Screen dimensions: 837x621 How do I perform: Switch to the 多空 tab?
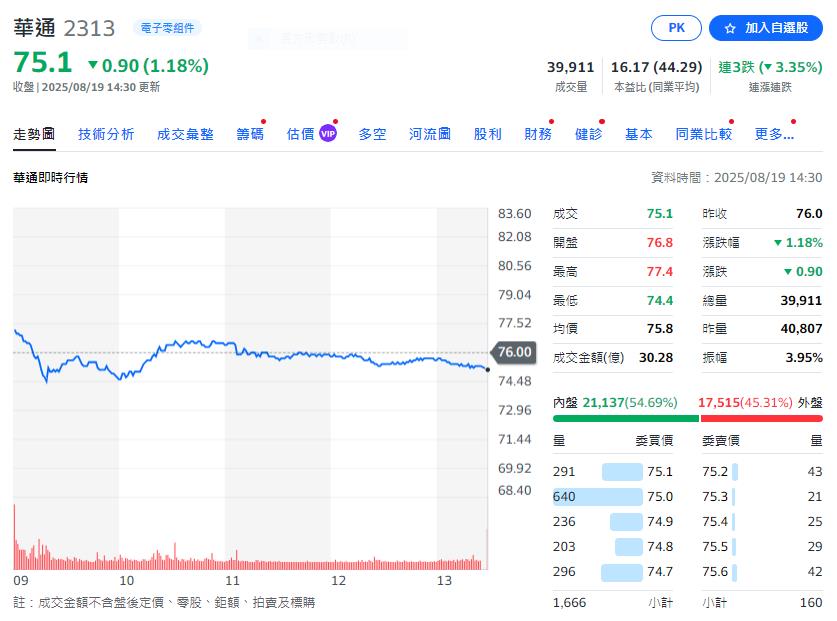(372, 133)
